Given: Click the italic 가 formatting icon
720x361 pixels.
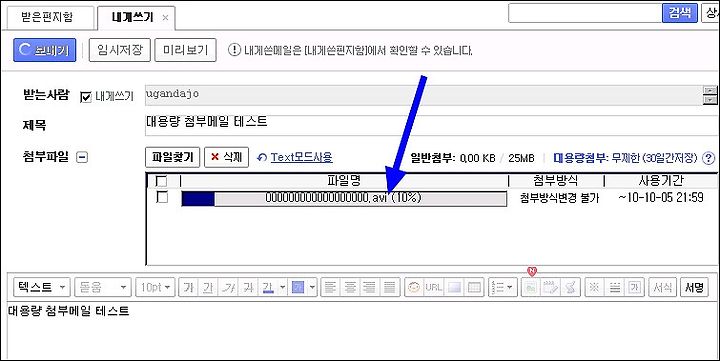Looking at the screenshot, I should pyautogui.click(x=228, y=288).
